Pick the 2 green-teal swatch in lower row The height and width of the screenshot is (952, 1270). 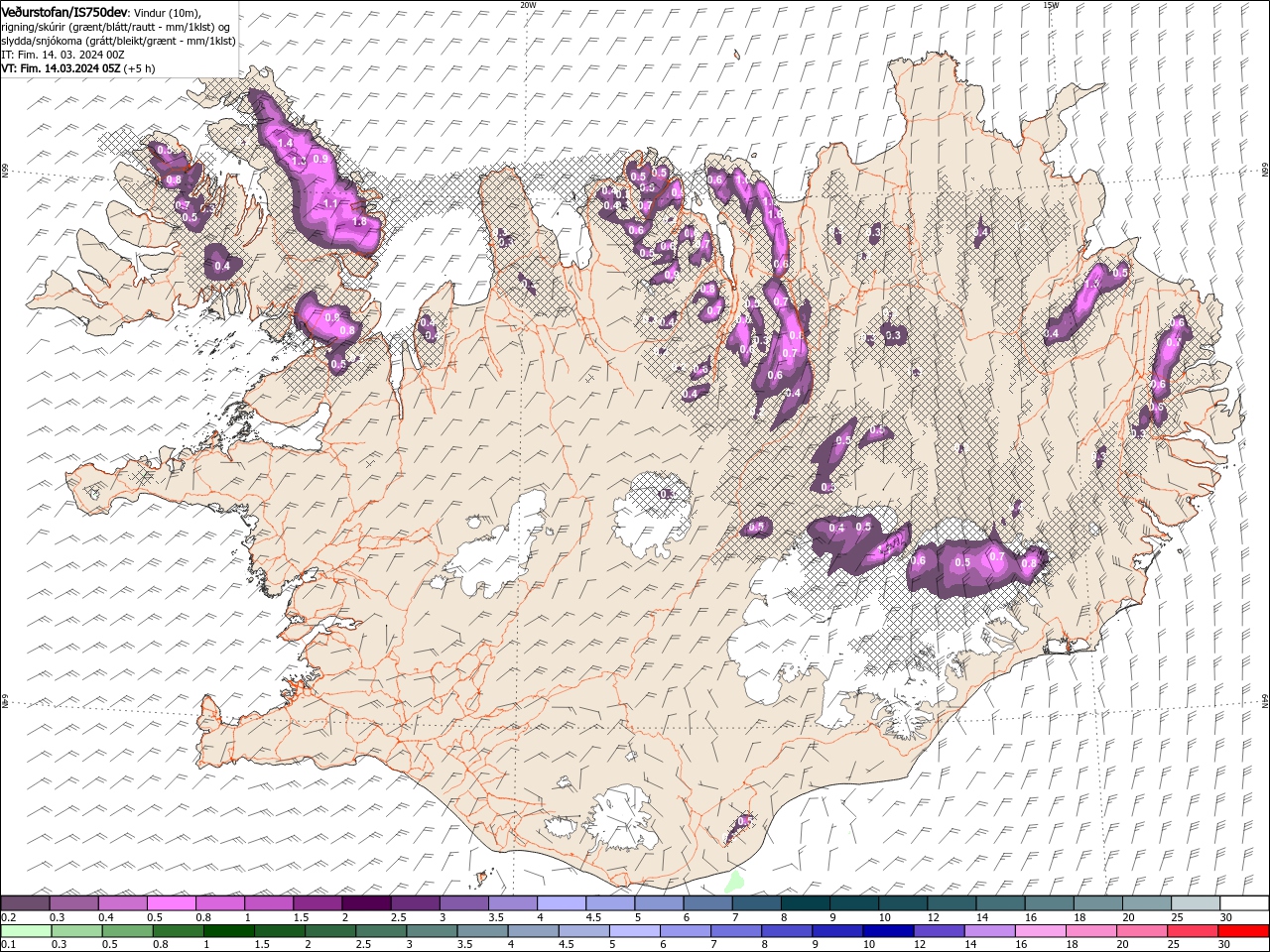329,931
